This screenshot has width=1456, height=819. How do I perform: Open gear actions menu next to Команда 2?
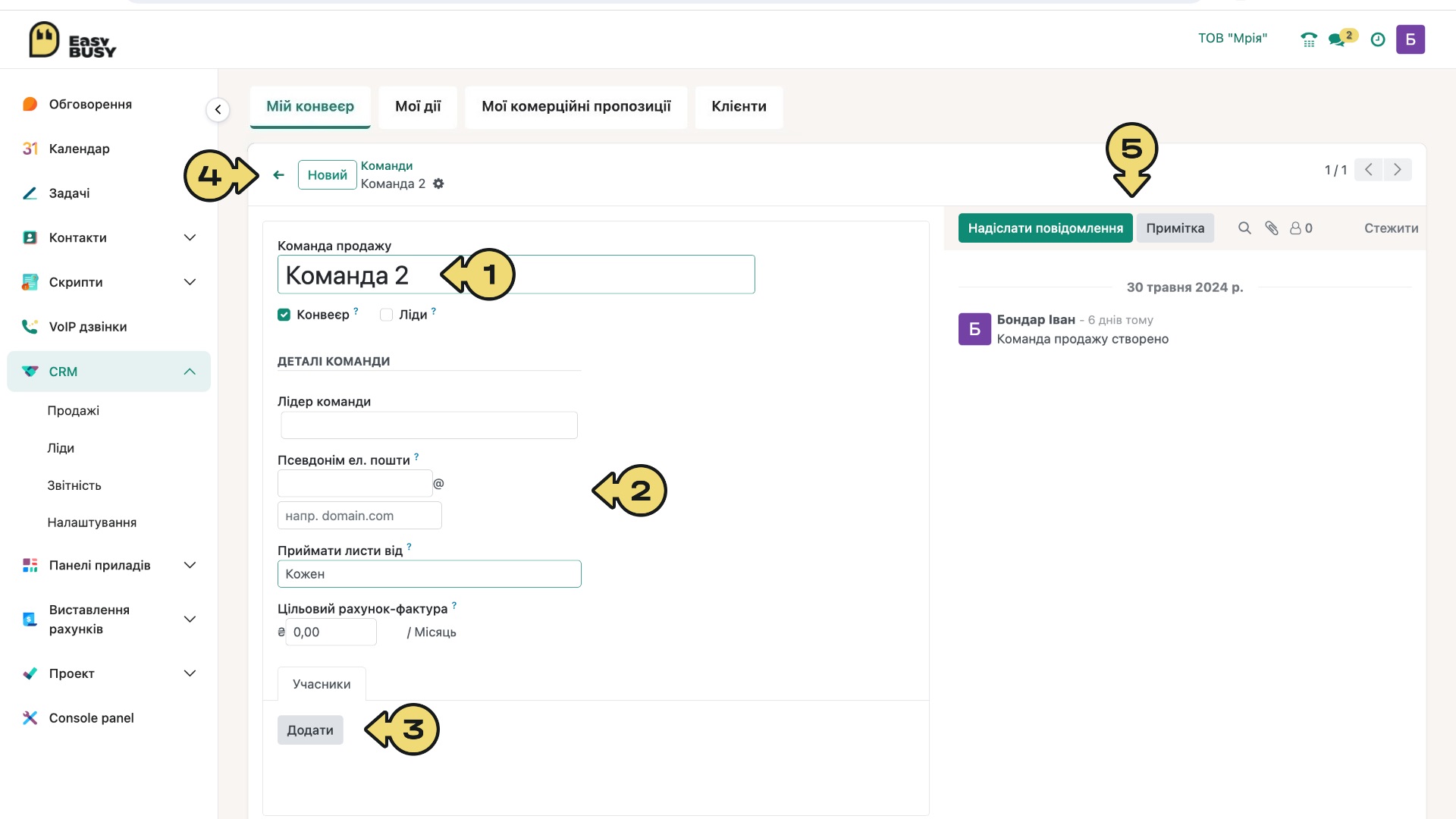pyautogui.click(x=438, y=184)
